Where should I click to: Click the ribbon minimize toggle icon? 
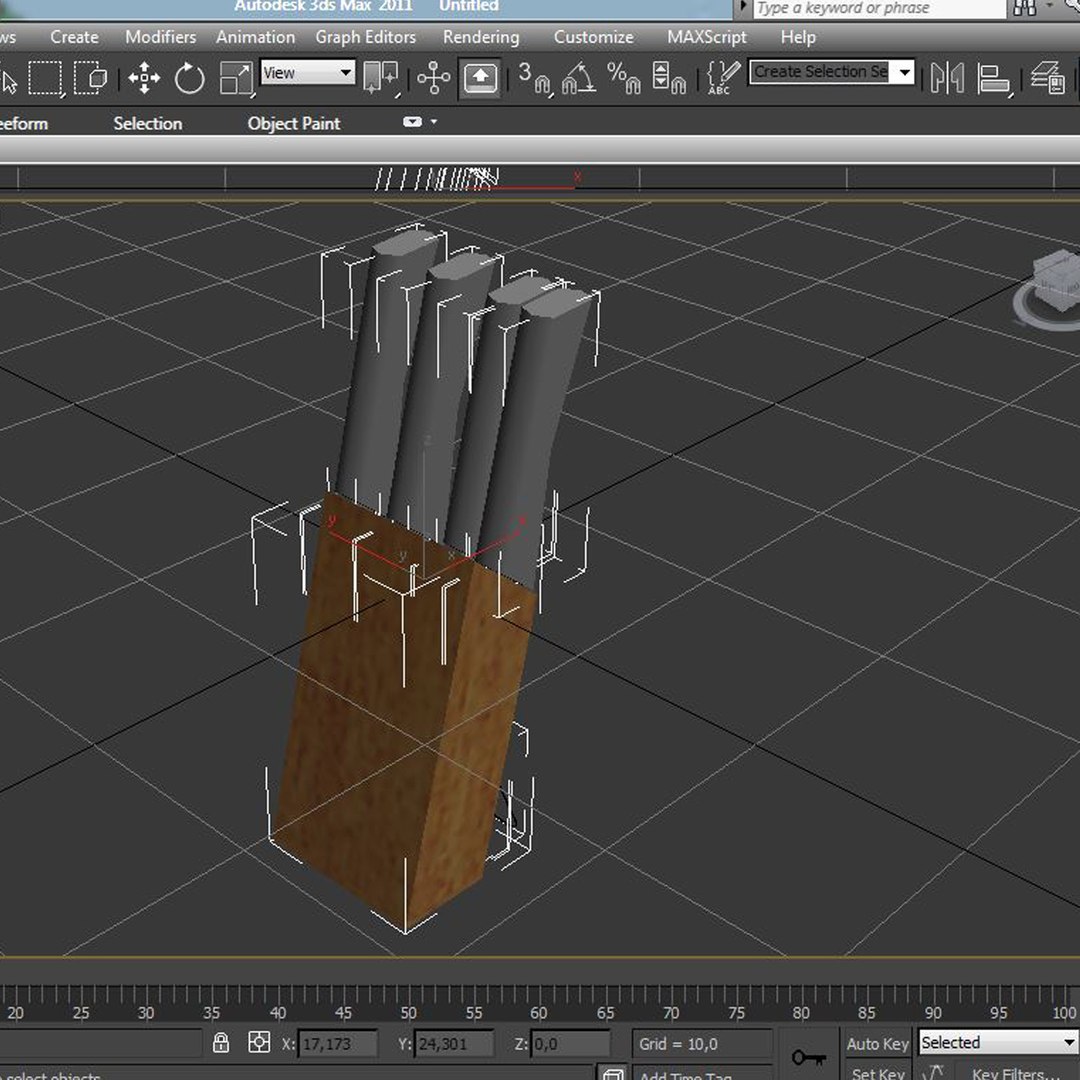[x=413, y=122]
